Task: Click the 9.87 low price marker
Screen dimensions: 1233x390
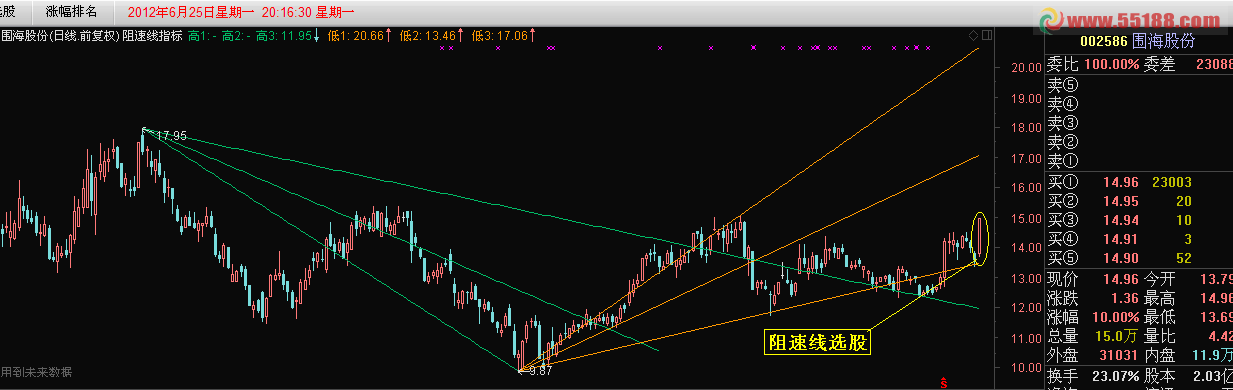Action: pos(541,371)
